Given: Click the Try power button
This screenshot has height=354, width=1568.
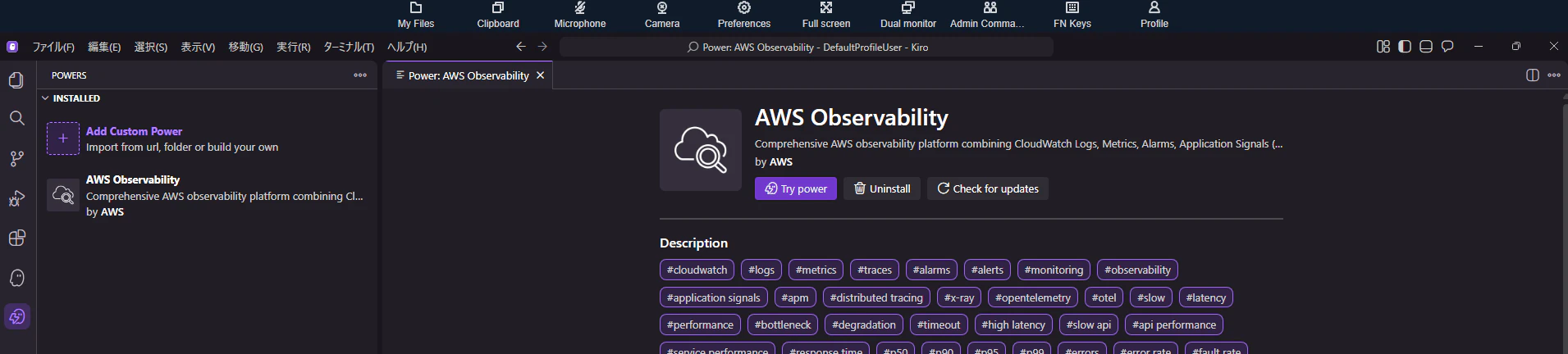Looking at the screenshot, I should point(796,188).
